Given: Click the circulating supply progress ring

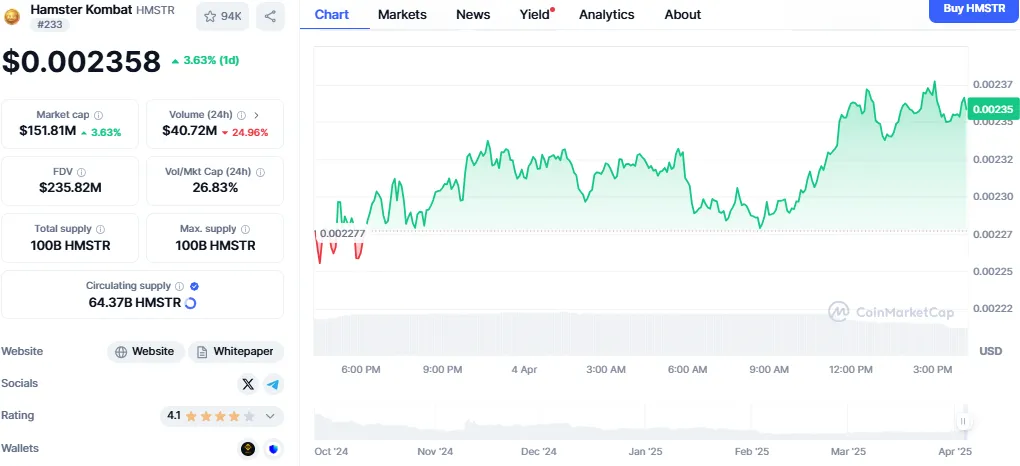Looking at the screenshot, I should pos(190,302).
